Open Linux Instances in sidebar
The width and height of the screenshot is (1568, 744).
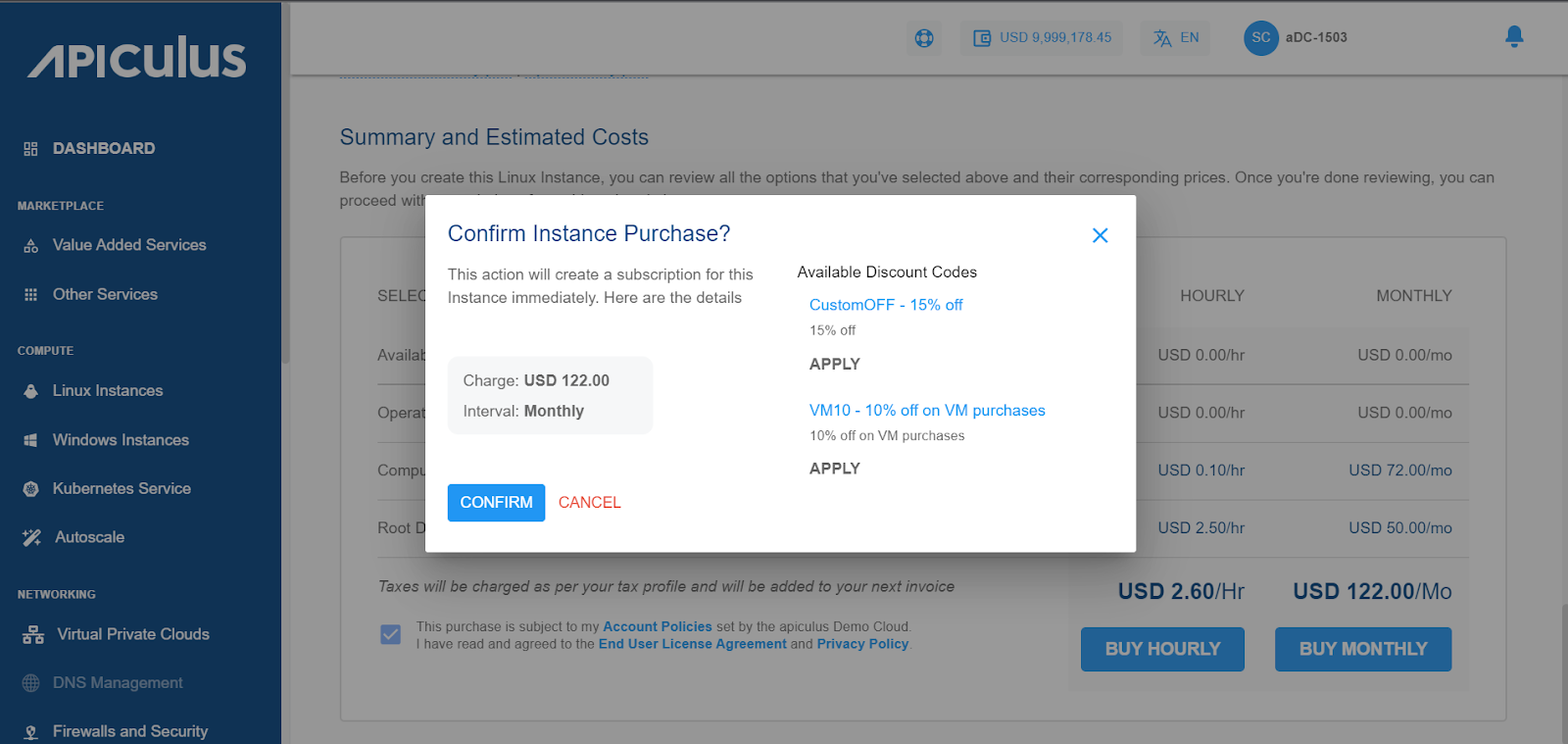coord(108,391)
